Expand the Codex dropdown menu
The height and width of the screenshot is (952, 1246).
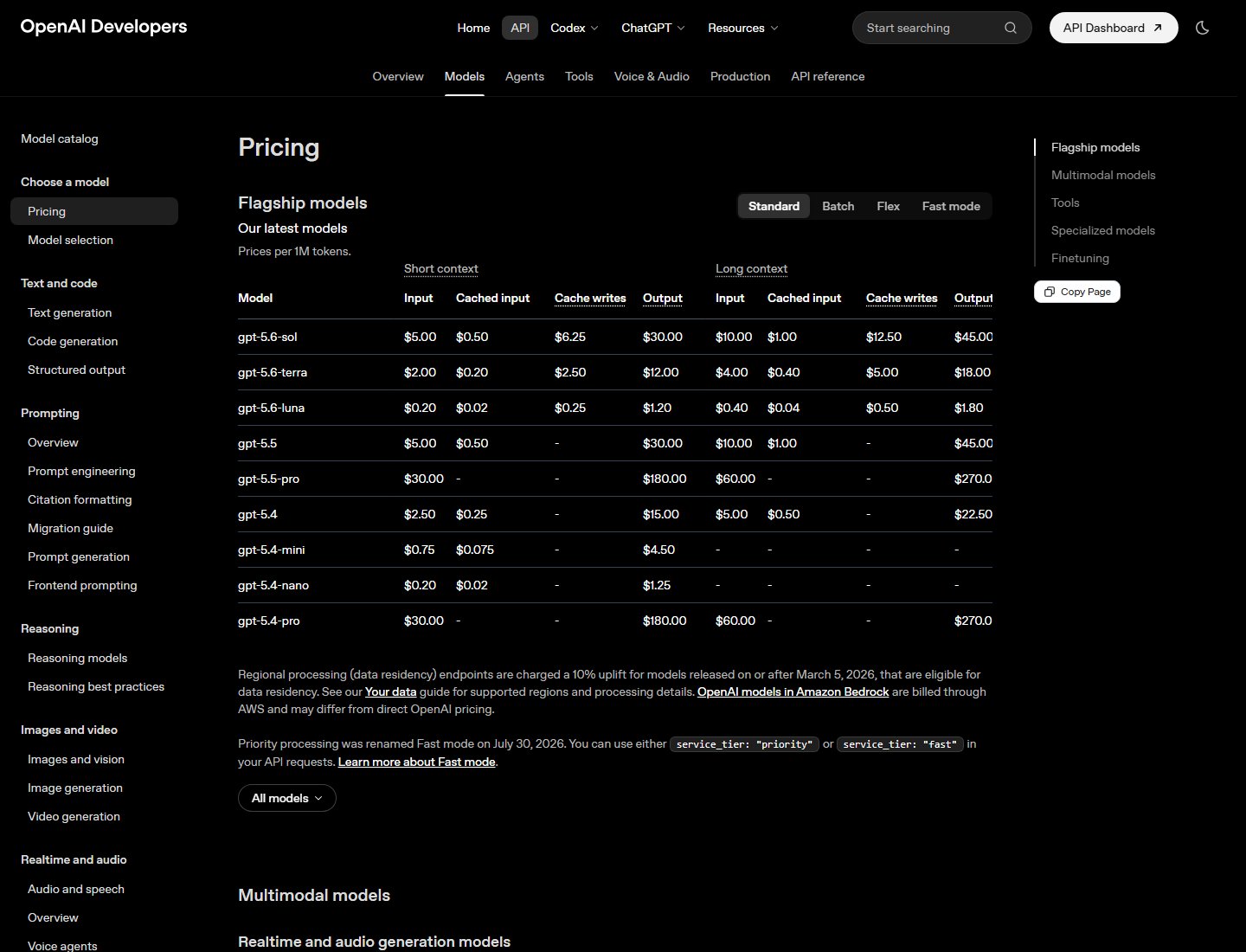pos(575,28)
